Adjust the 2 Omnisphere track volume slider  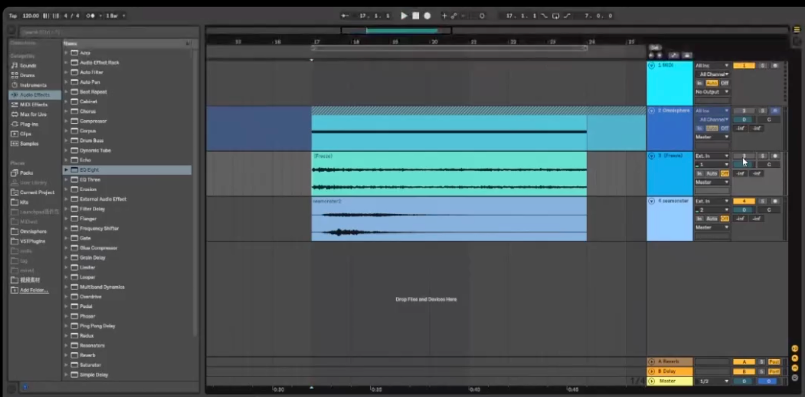(x=744, y=119)
